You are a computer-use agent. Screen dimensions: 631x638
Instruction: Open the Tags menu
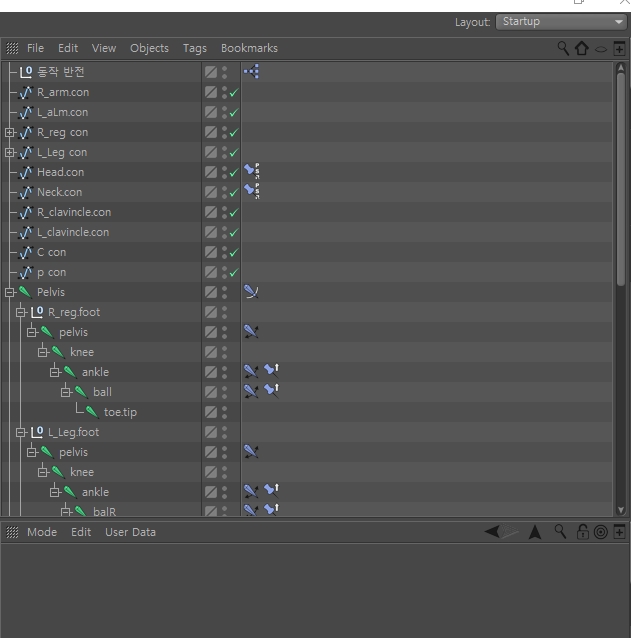(x=195, y=48)
